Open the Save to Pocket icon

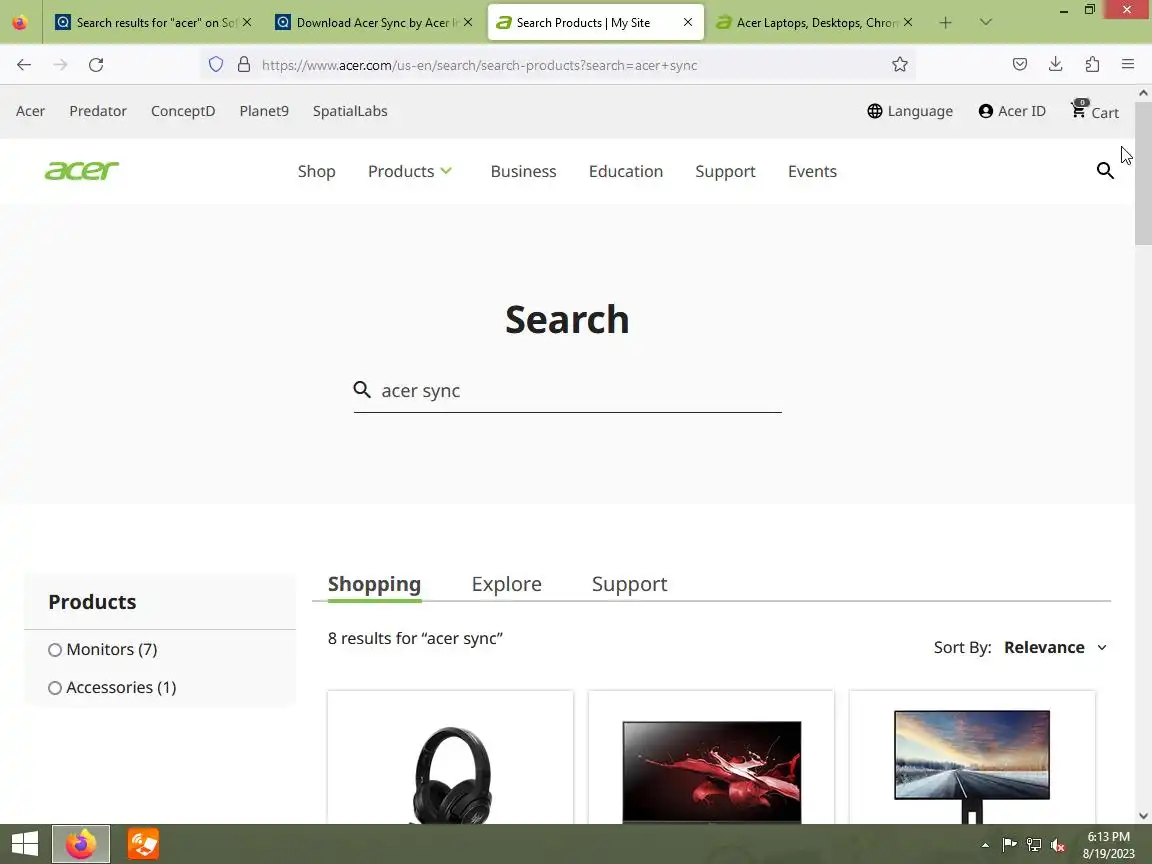pos(1020,65)
